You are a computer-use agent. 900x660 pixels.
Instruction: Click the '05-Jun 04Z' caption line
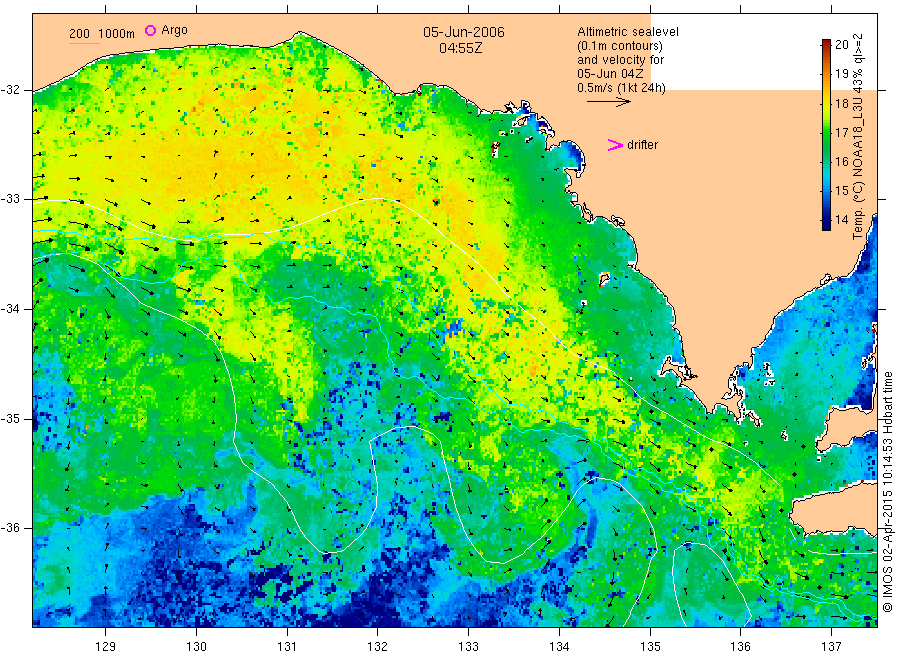coord(610,73)
